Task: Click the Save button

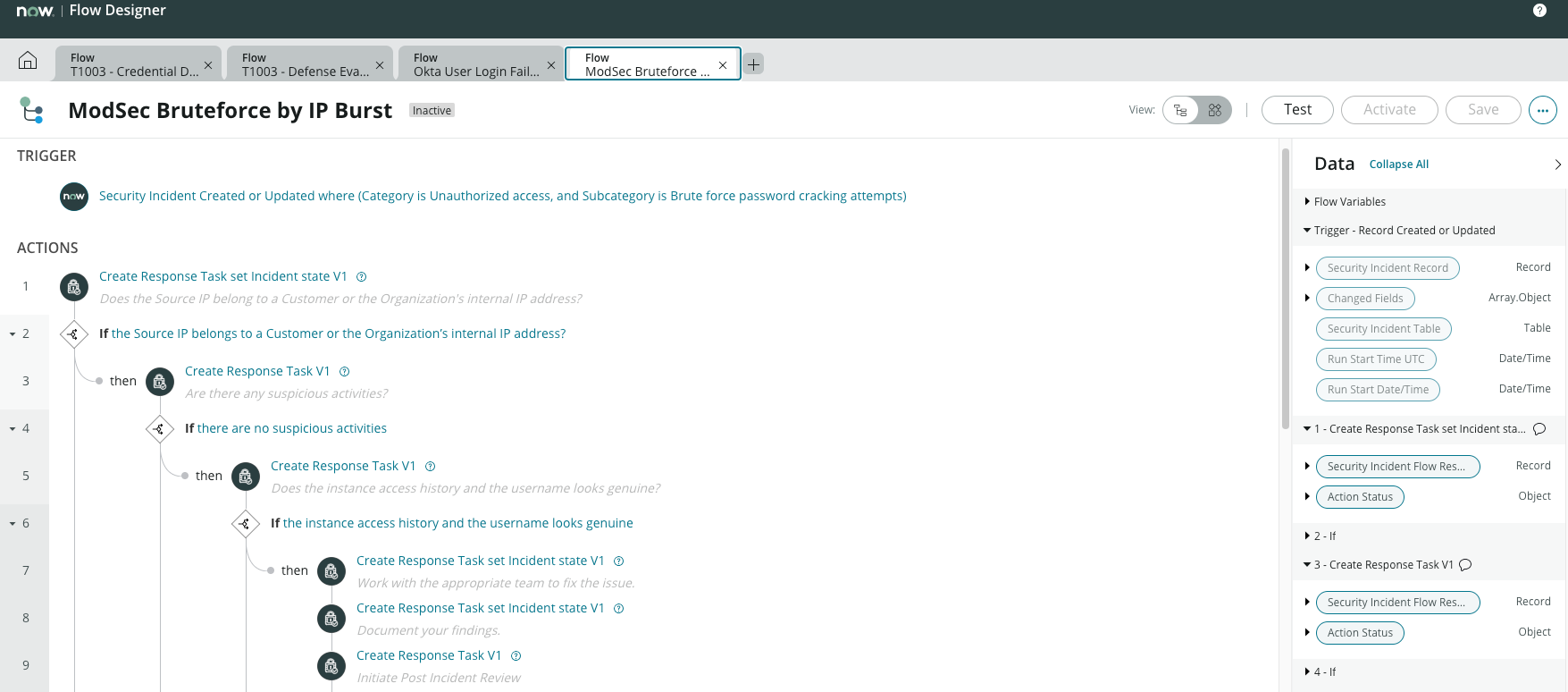Action: pos(1483,110)
